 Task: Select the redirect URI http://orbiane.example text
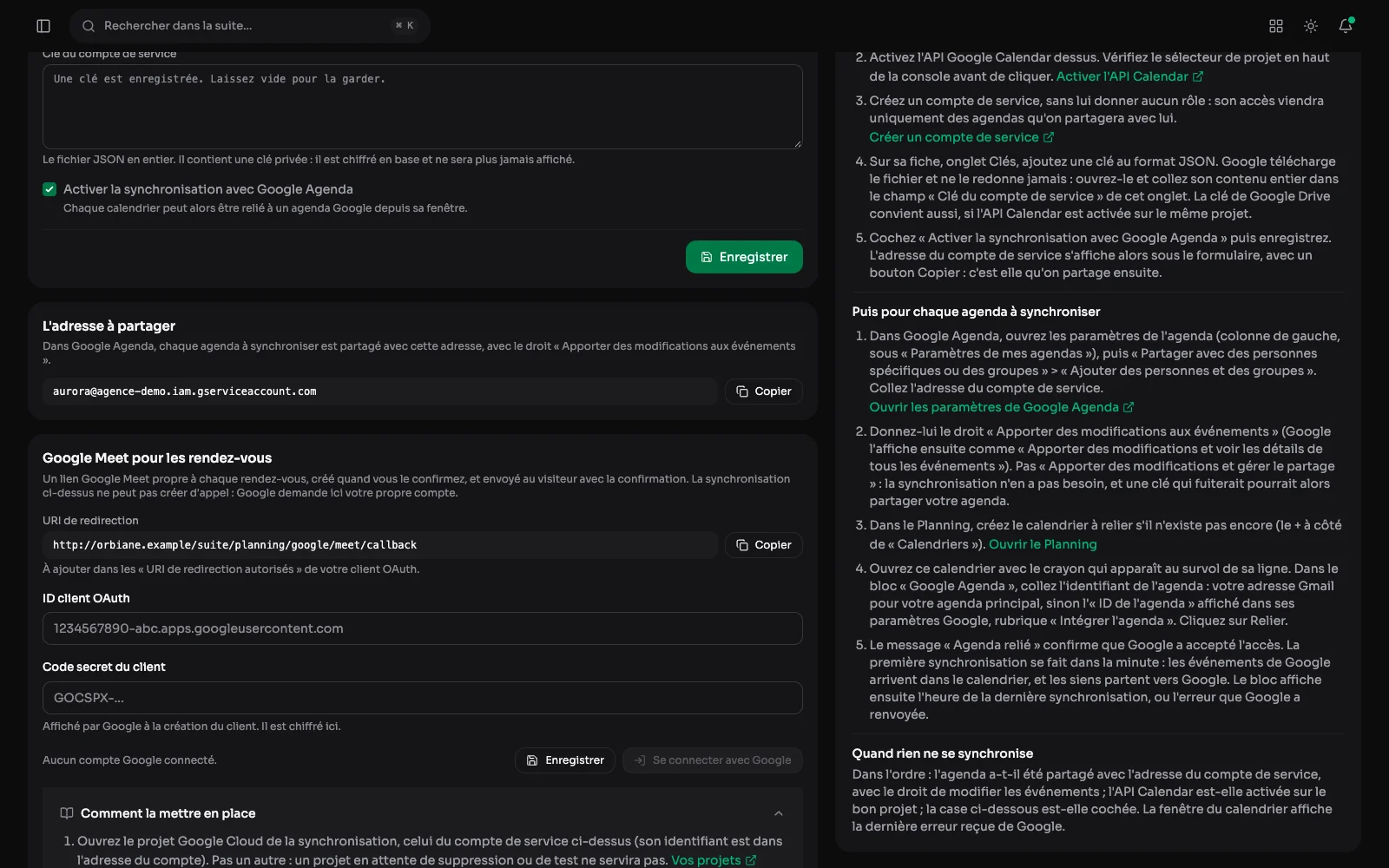tap(234, 545)
